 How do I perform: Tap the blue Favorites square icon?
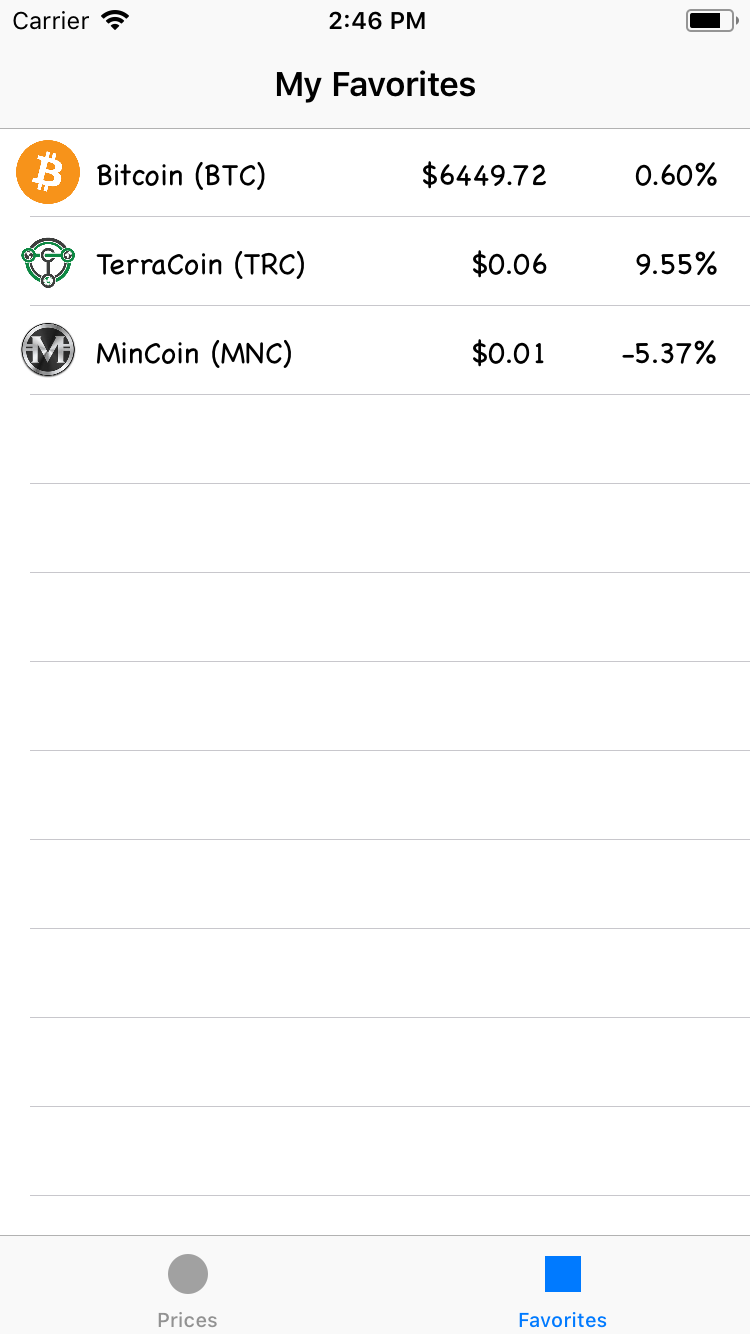pyautogui.click(x=563, y=1274)
